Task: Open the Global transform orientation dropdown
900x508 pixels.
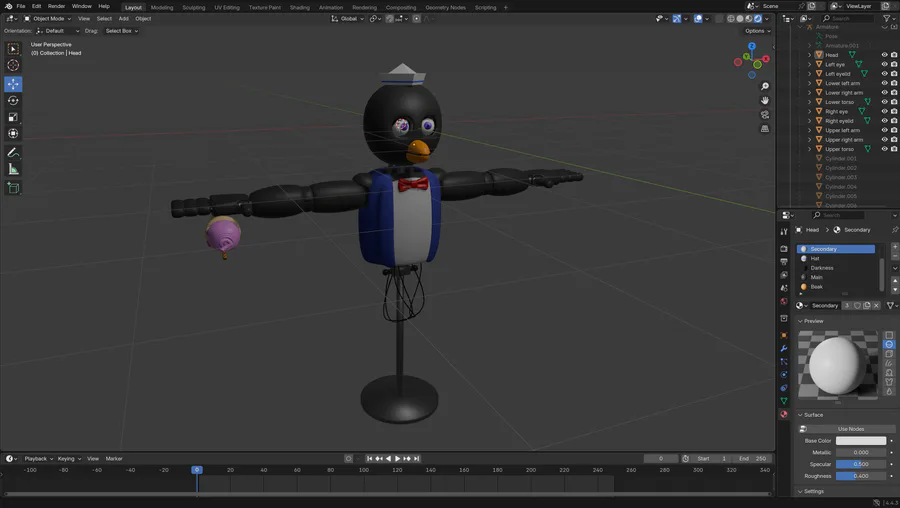Action: pyautogui.click(x=348, y=18)
